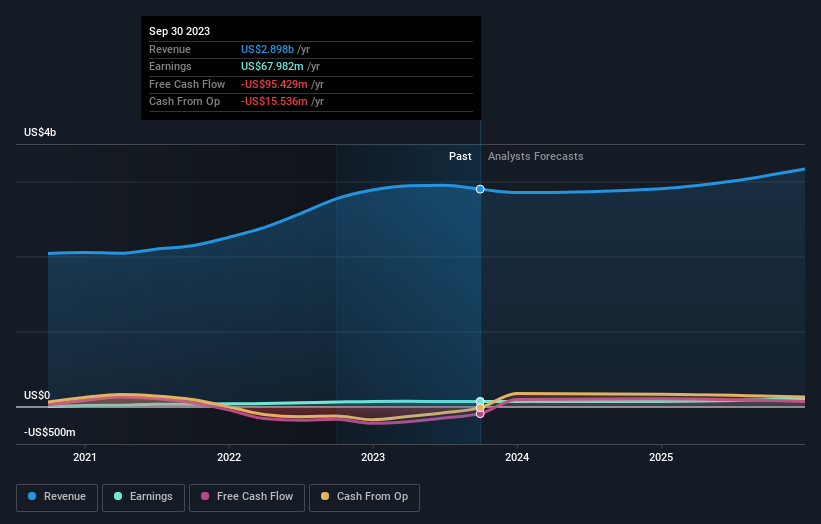Click the Revenue data point marker on the blue line
821x524 pixels.
[x=480, y=189]
